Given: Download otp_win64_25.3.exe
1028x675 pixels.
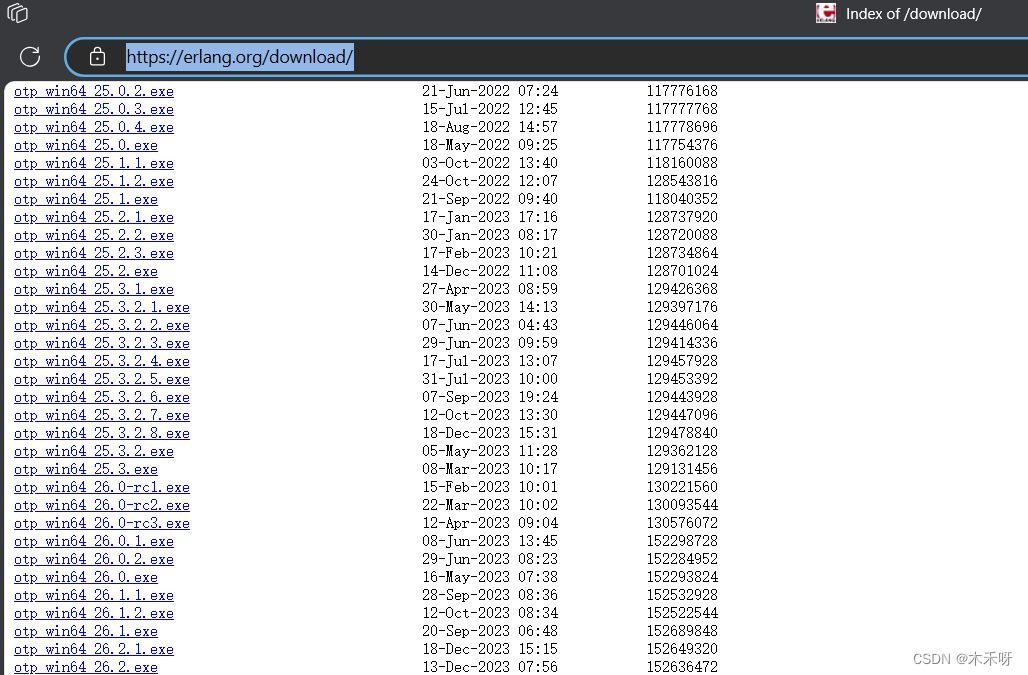Looking at the screenshot, I should pyautogui.click(x=86, y=469).
